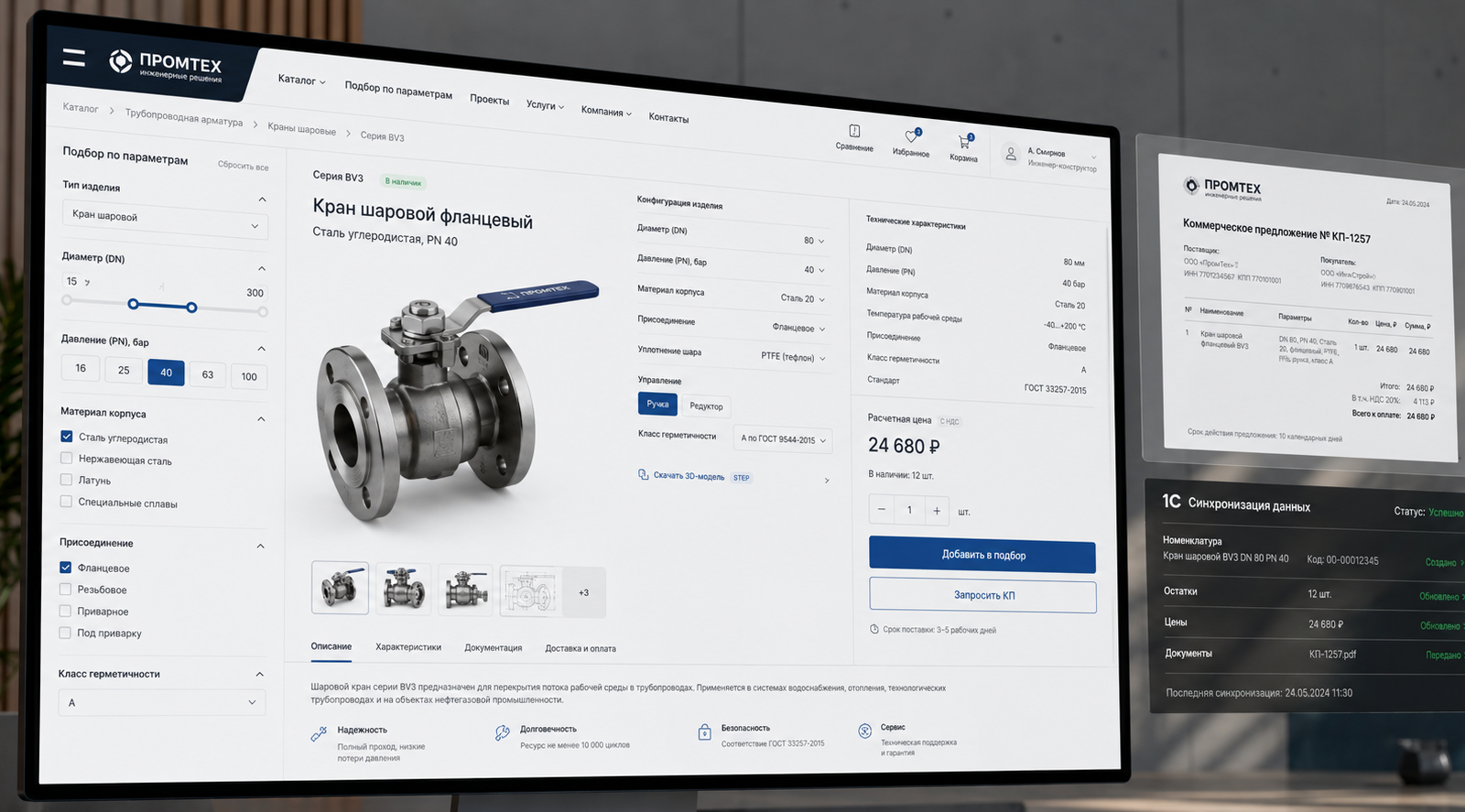Screen dimensions: 1465x812
Task: Open the Трубопроводная арматура breadcrumb link
Action: tap(184, 117)
